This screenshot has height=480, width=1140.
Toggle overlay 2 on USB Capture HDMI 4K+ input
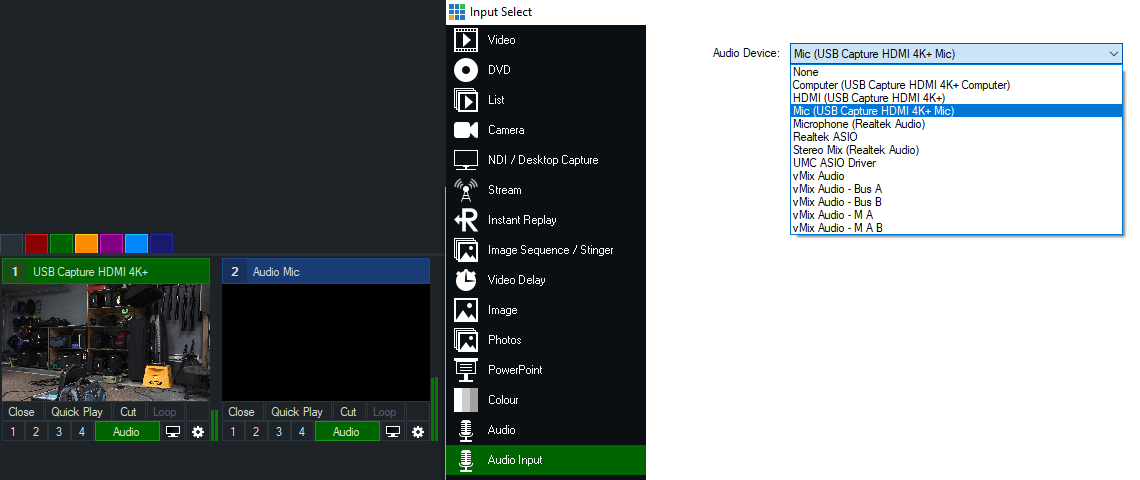(36, 432)
